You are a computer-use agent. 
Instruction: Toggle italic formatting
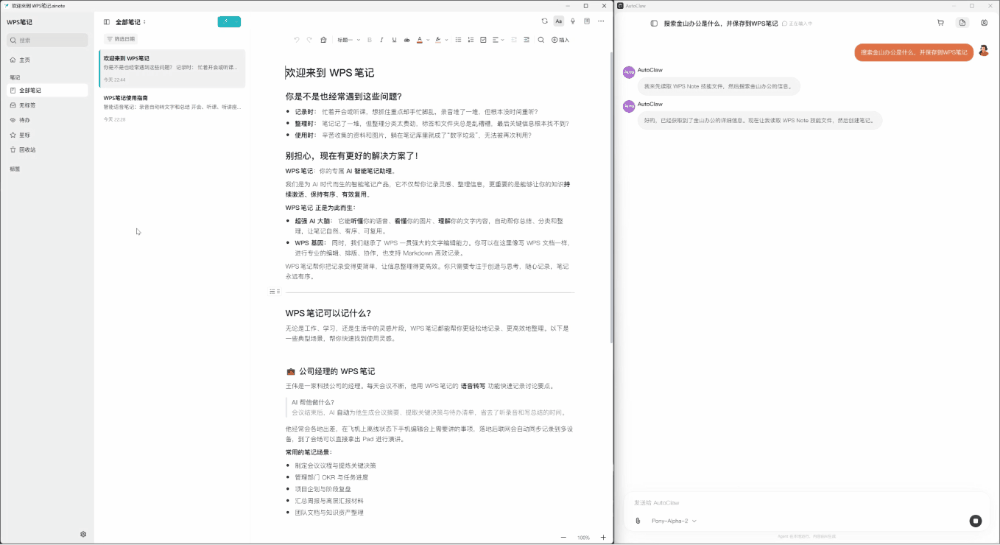pyautogui.click(x=381, y=40)
